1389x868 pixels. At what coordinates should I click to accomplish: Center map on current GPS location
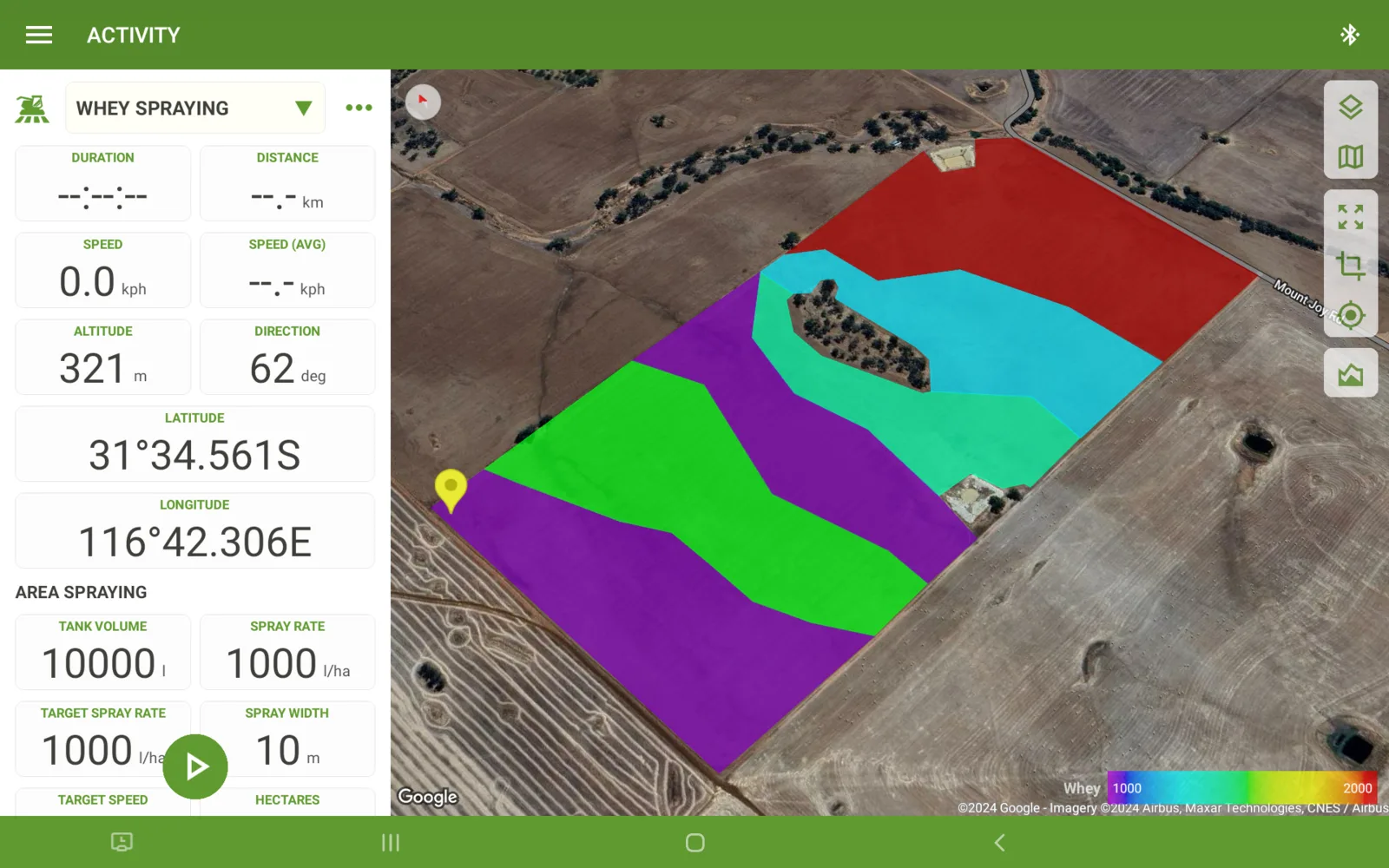point(1350,315)
